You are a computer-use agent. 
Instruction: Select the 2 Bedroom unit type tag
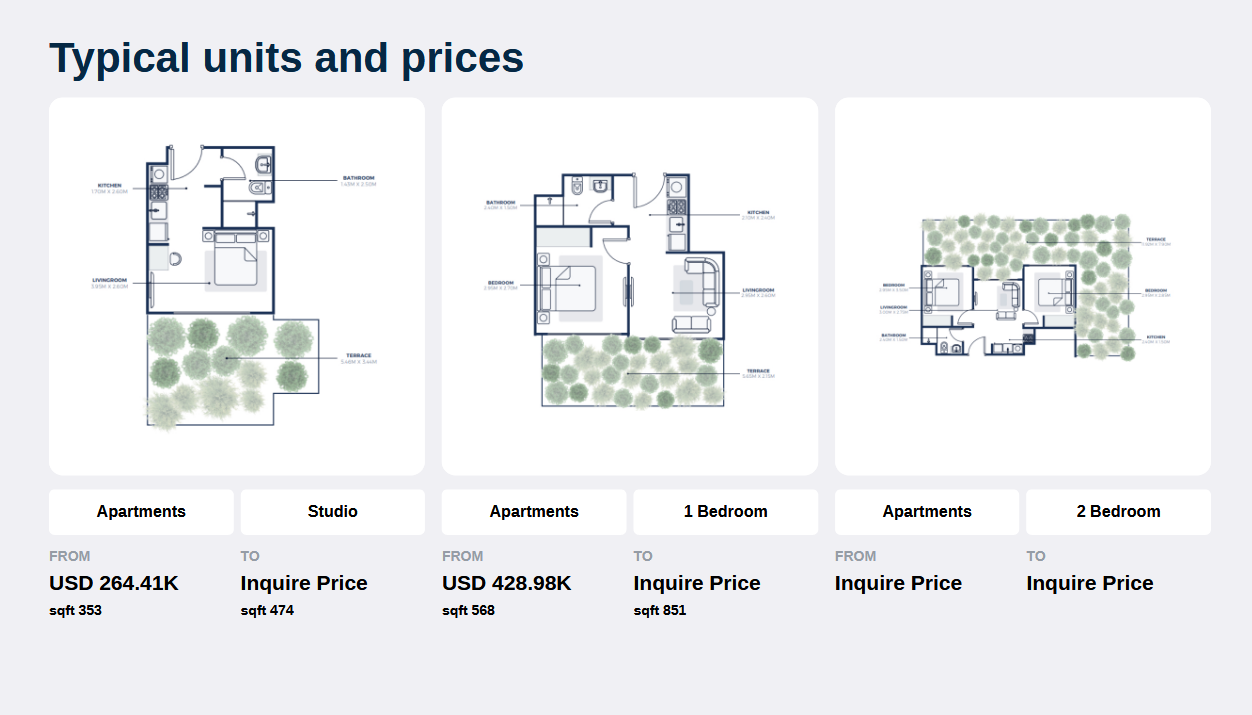click(1119, 512)
